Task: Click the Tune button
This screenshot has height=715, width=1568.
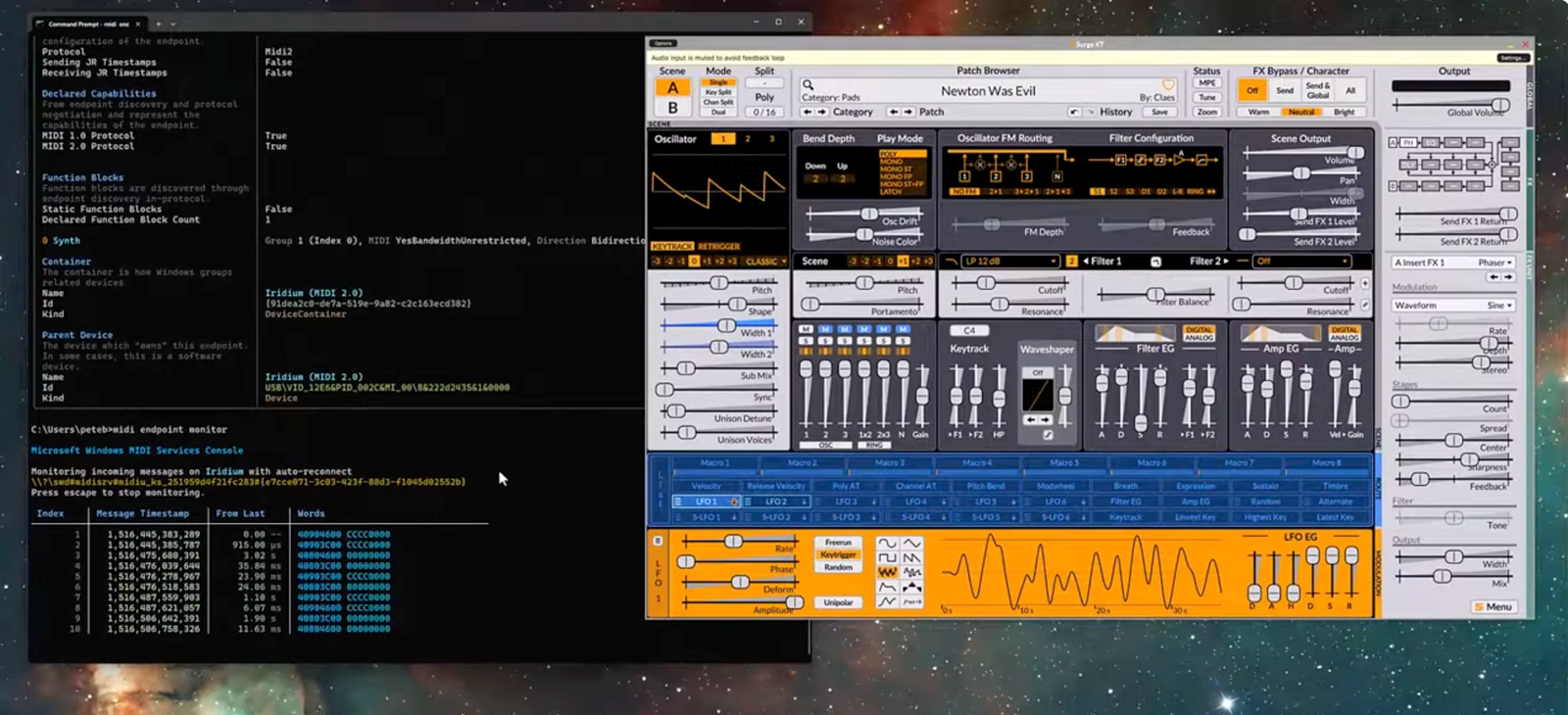Action: point(1207,97)
